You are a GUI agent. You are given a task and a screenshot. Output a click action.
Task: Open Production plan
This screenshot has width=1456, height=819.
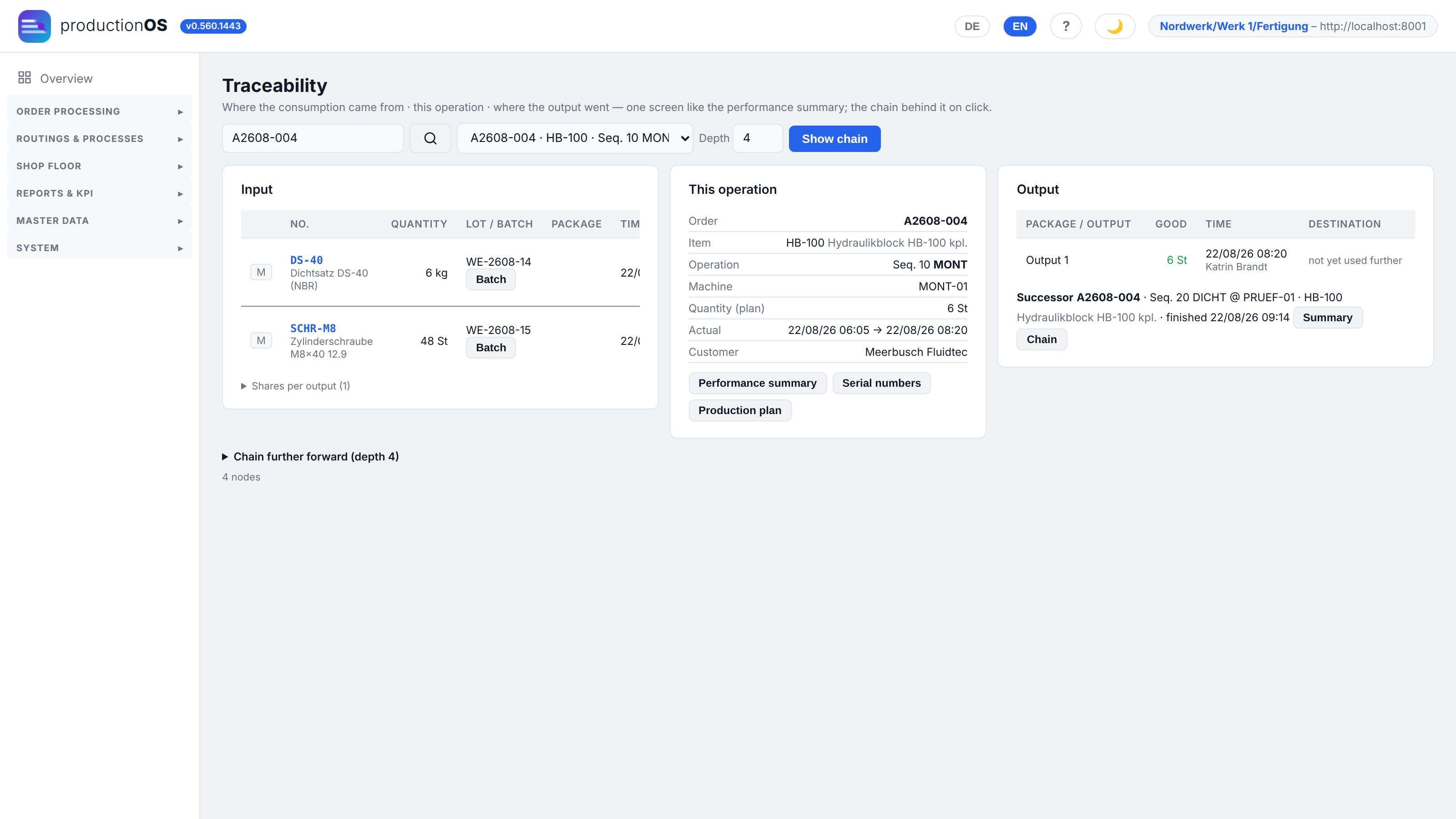[x=740, y=410]
